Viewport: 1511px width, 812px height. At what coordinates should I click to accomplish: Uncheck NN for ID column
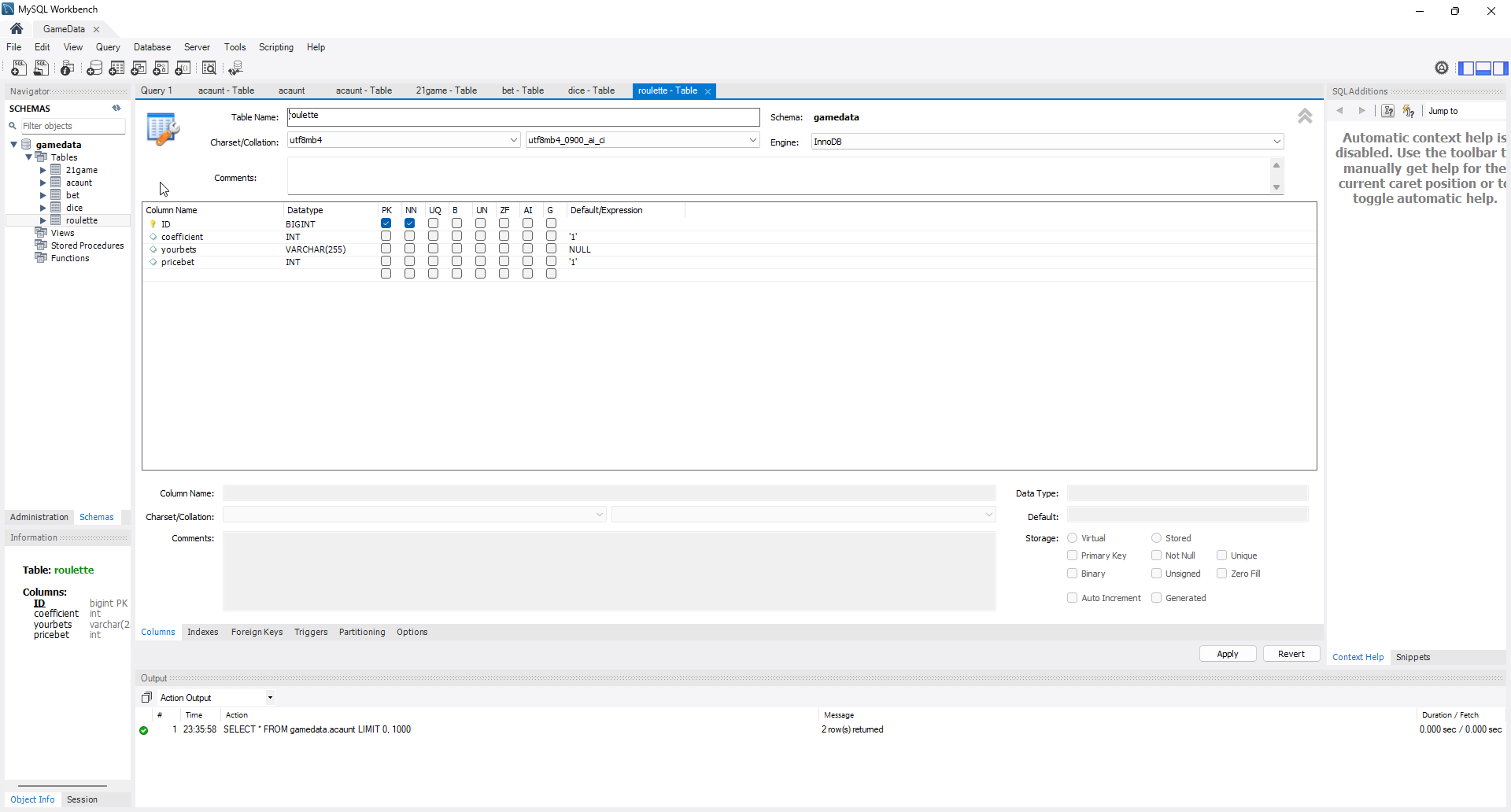(x=410, y=223)
